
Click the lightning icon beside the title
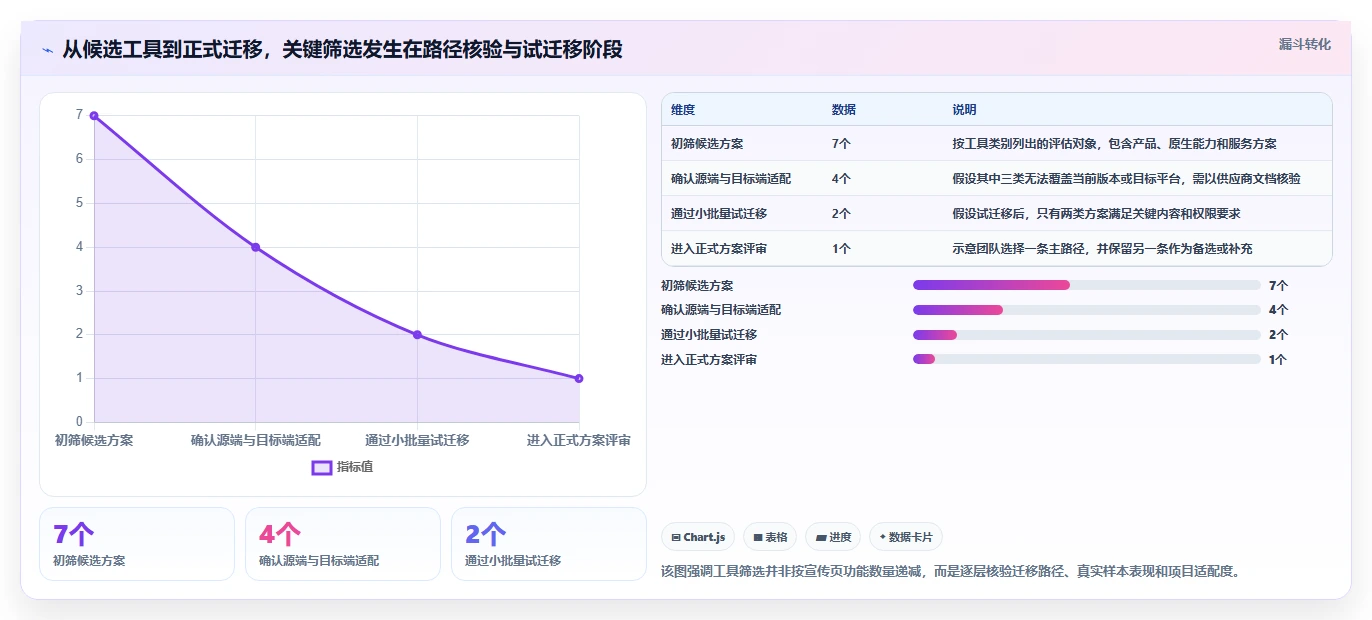click(x=47, y=50)
